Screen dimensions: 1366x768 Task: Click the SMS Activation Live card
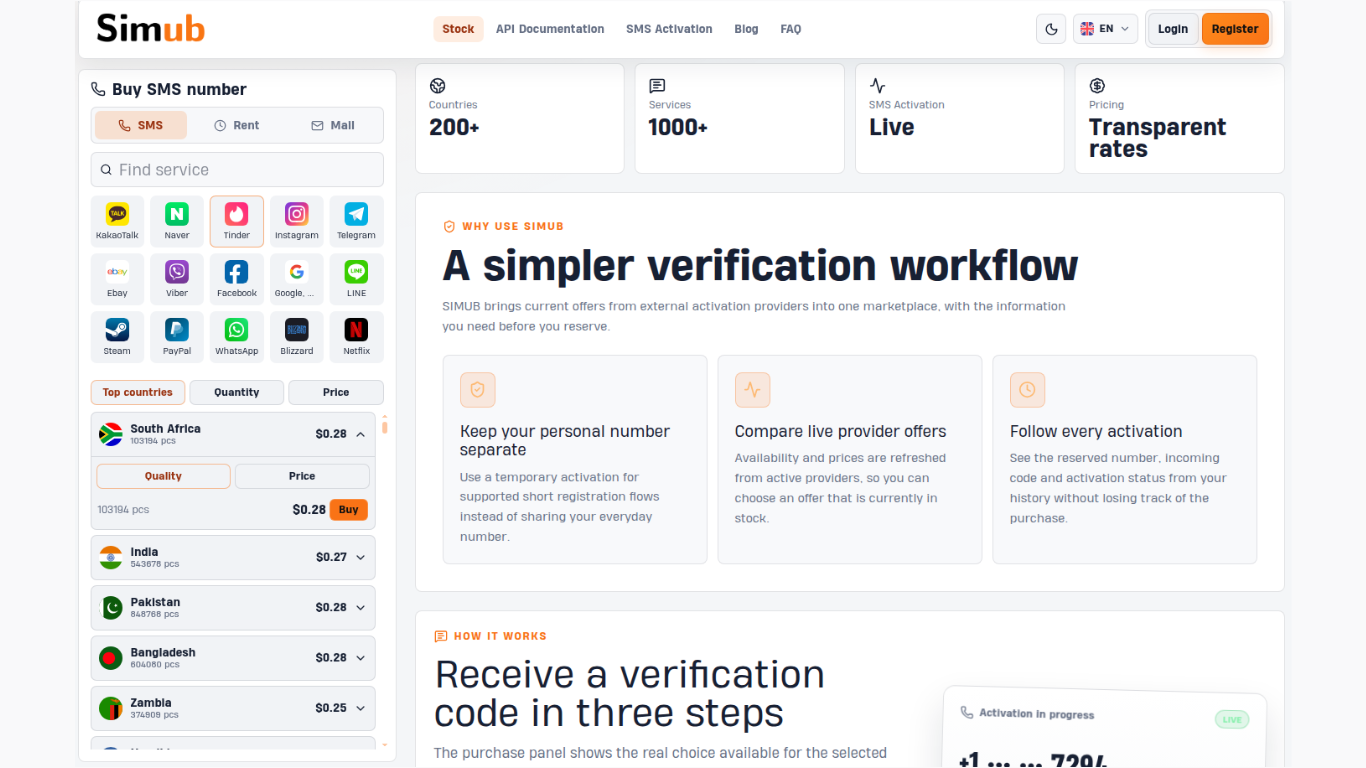click(960, 118)
